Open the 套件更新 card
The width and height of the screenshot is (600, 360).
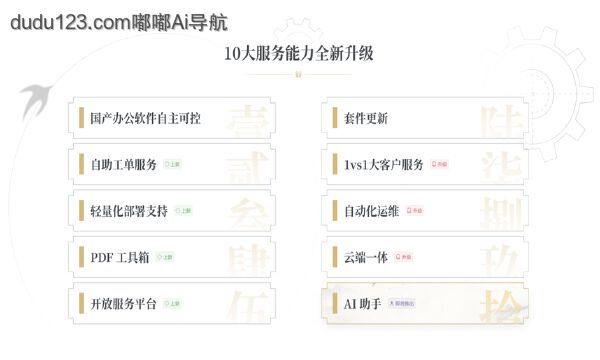425,118
